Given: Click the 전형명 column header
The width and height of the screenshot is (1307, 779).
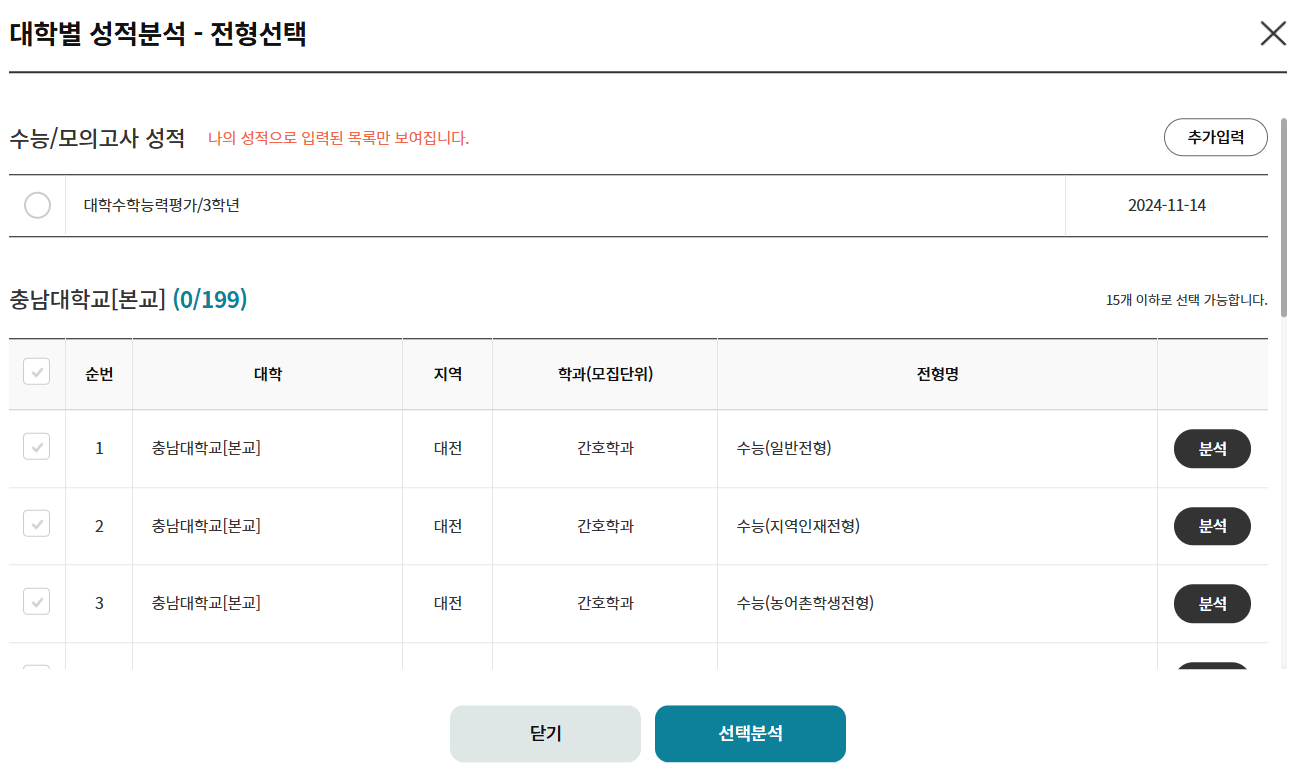Looking at the screenshot, I should 936,373.
